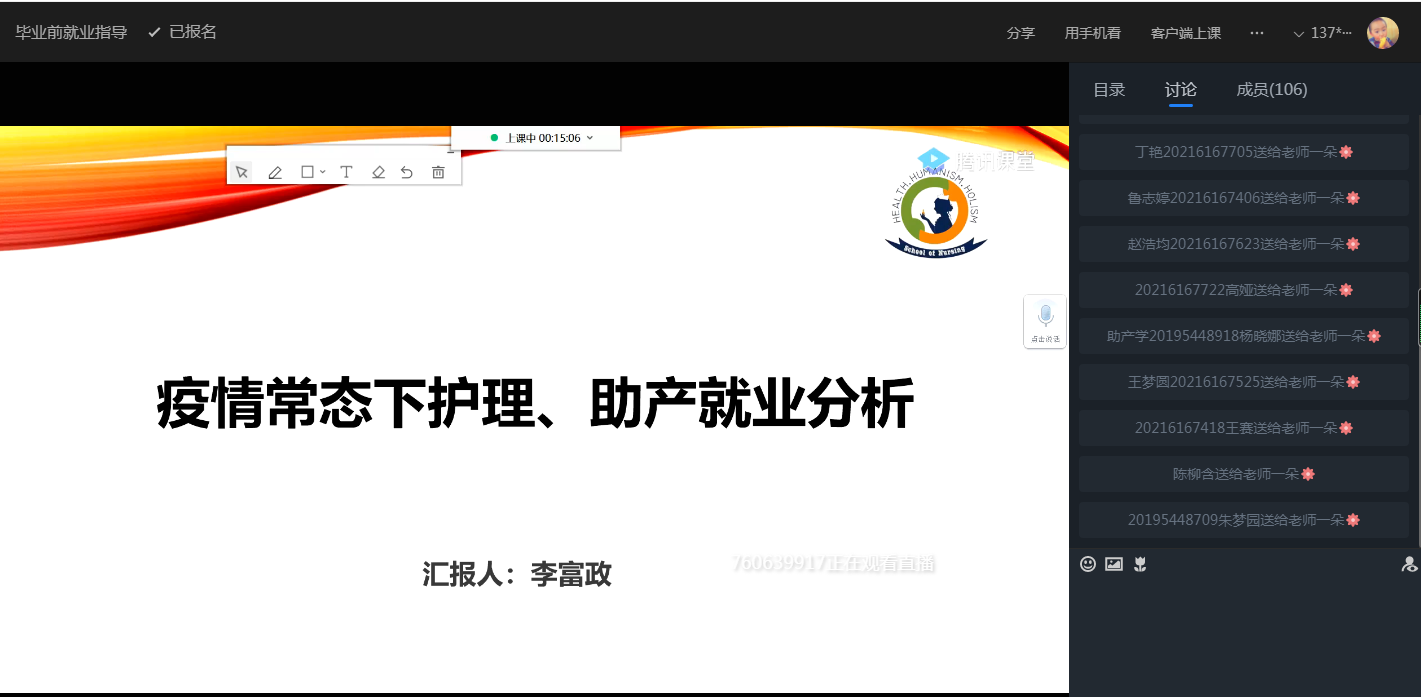Click 用手机看 to watch on phone
Image resolution: width=1421 pixels, height=697 pixels.
click(1092, 33)
